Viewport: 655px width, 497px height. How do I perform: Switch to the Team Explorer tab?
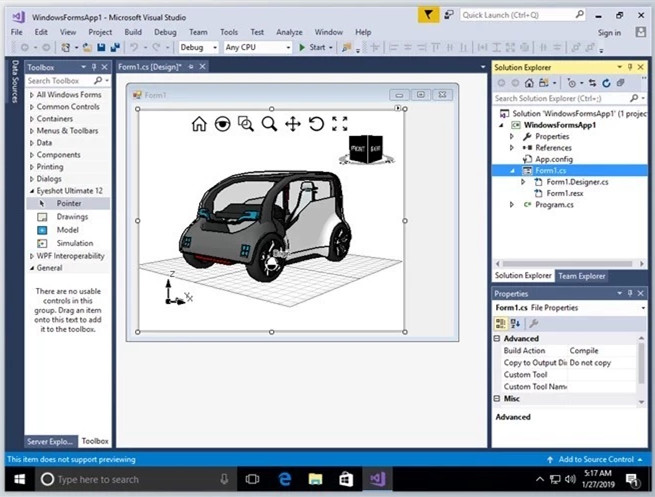click(x=581, y=276)
